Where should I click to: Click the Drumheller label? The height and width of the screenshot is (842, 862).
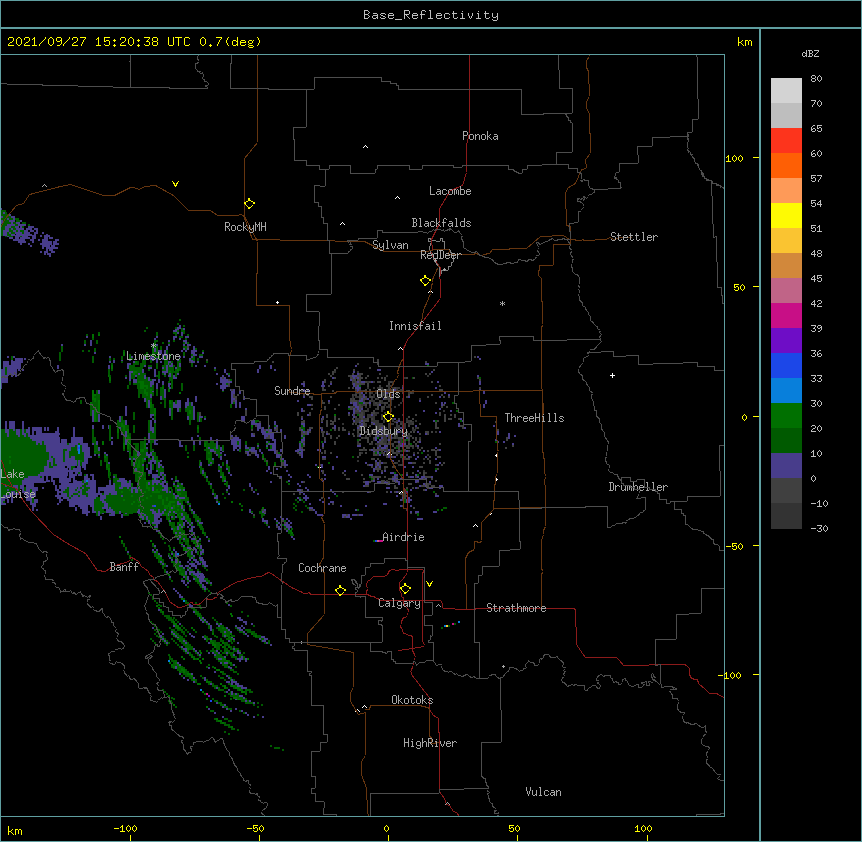pos(638,487)
